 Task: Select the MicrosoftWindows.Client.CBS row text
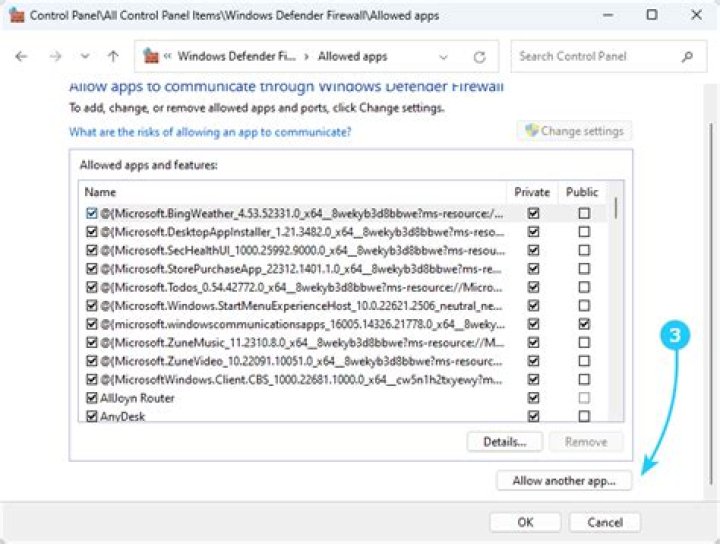(301, 380)
